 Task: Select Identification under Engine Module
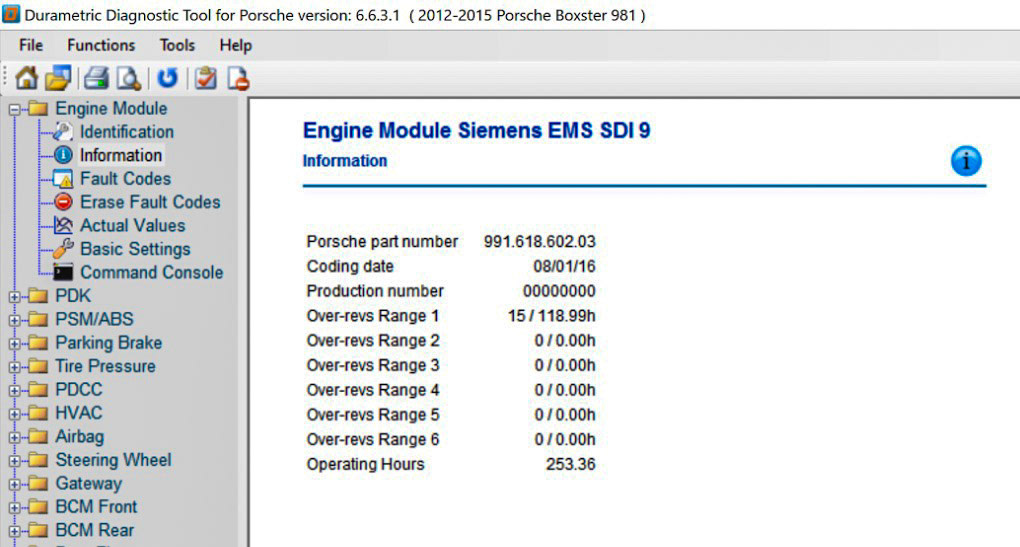(x=127, y=132)
